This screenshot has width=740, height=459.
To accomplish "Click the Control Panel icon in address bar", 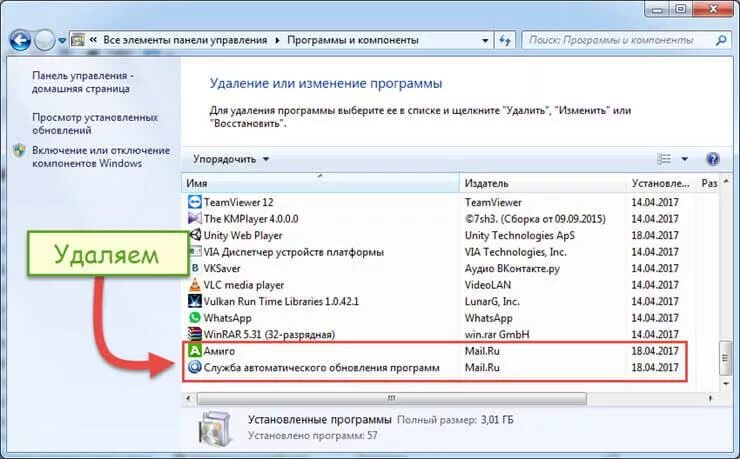I will point(77,40).
